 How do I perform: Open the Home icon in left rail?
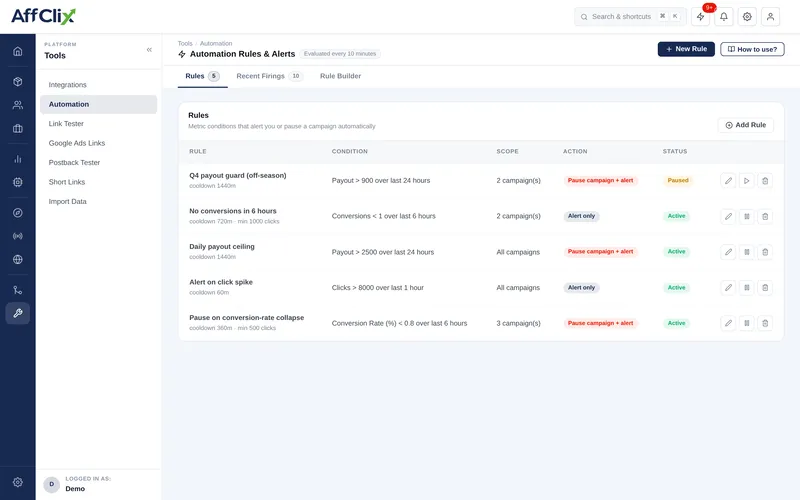point(17,51)
